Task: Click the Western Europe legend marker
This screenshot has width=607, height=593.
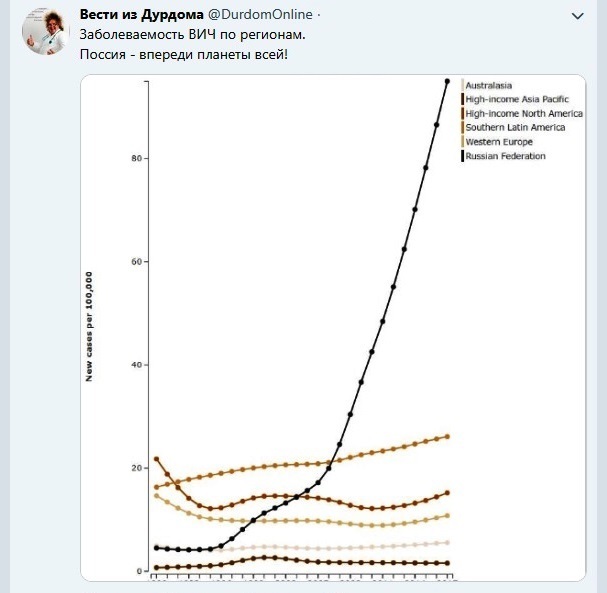Action: (x=462, y=142)
